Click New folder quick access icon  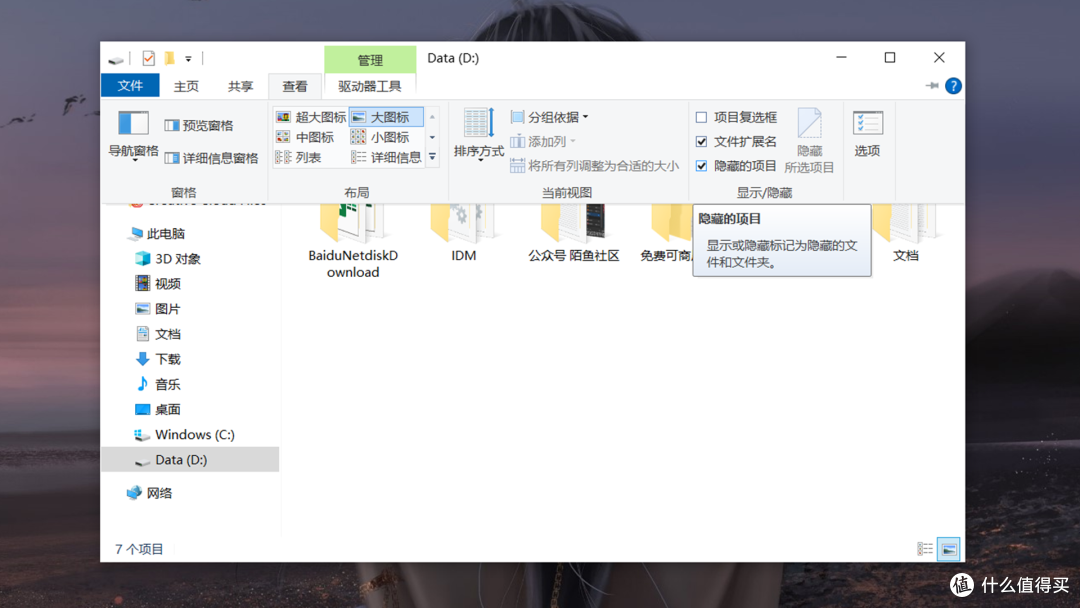pos(169,59)
